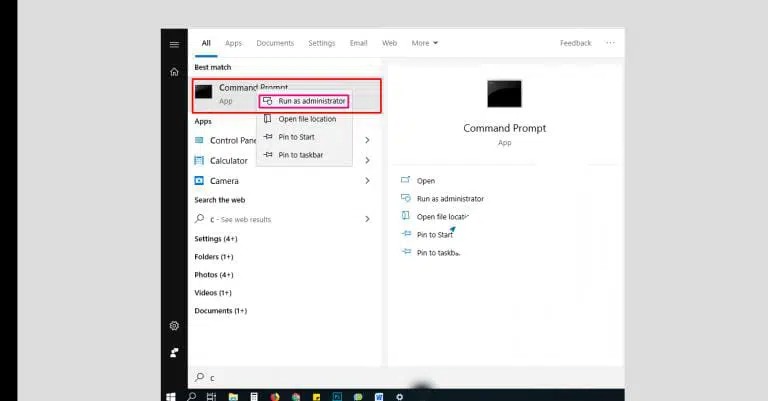Expand the Camera result chevron
The height and width of the screenshot is (401, 768).
pyautogui.click(x=367, y=181)
